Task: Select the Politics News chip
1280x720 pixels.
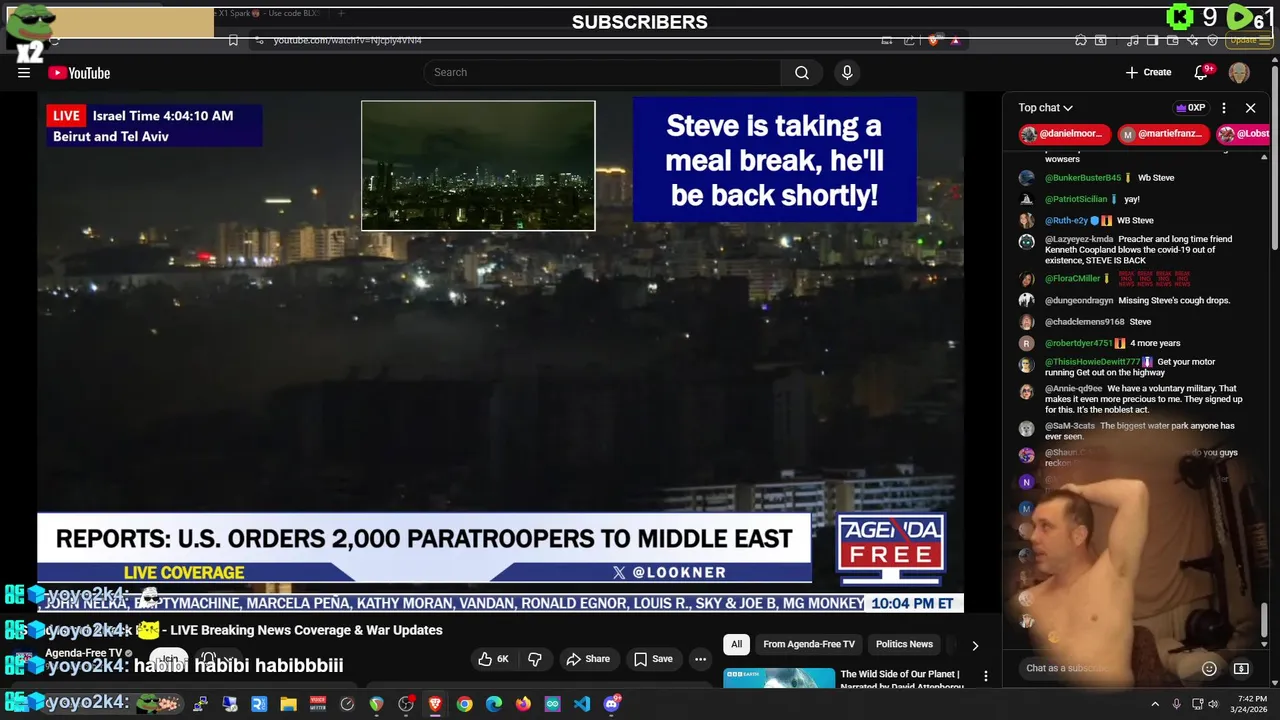Action: click(x=904, y=644)
